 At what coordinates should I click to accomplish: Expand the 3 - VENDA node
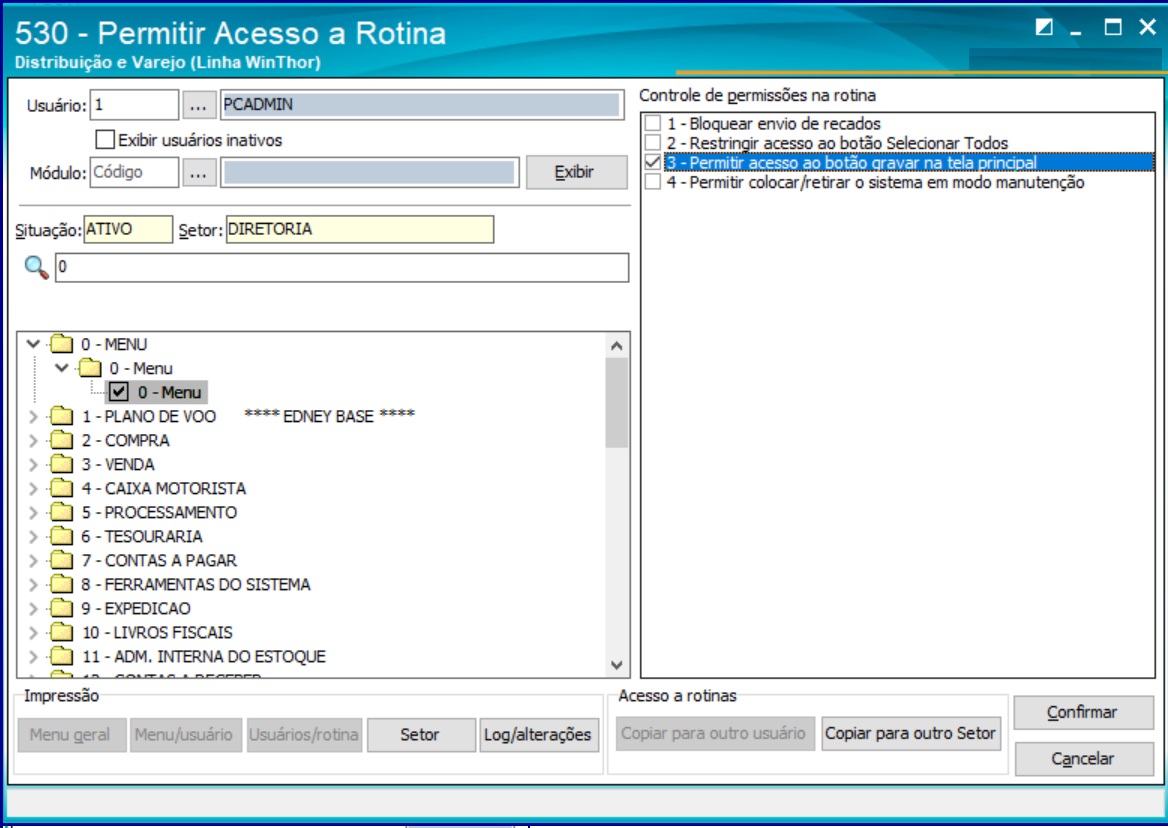pyautogui.click(x=33, y=464)
